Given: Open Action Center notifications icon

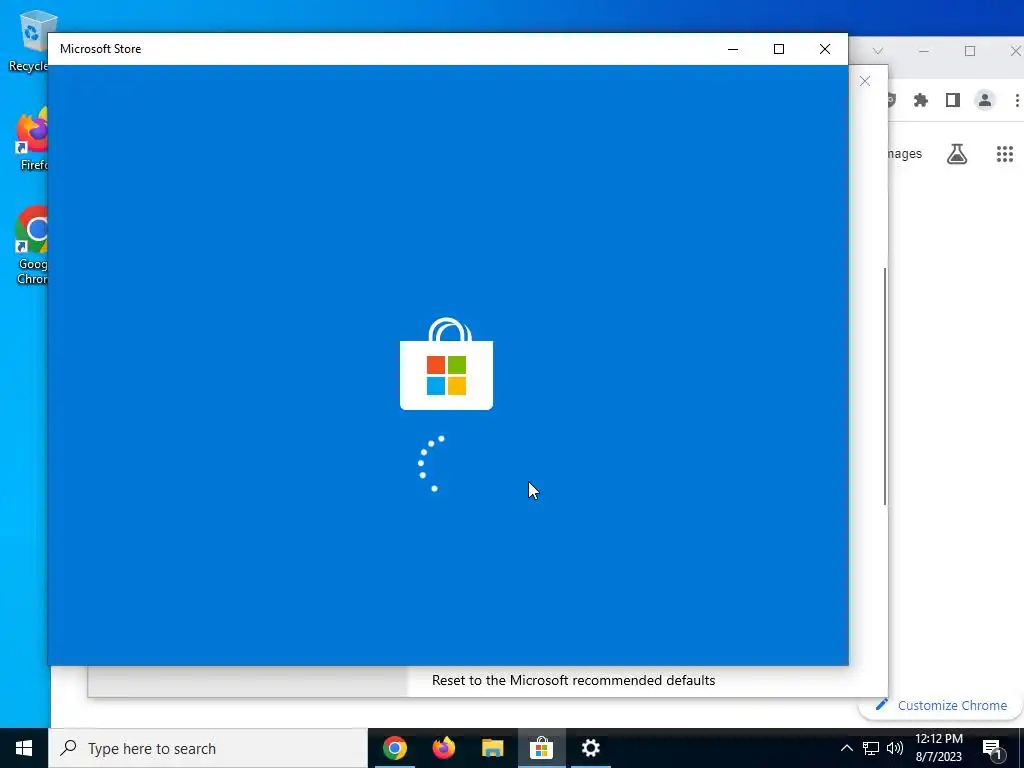Looking at the screenshot, I should (x=992, y=749).
